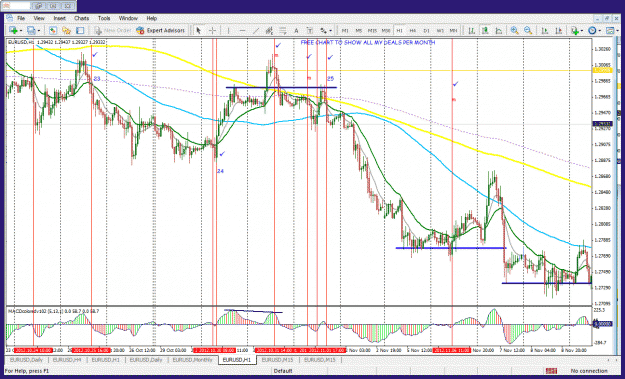
Task: Click the connection status icon in status bar
Action: tap(551, 371)
